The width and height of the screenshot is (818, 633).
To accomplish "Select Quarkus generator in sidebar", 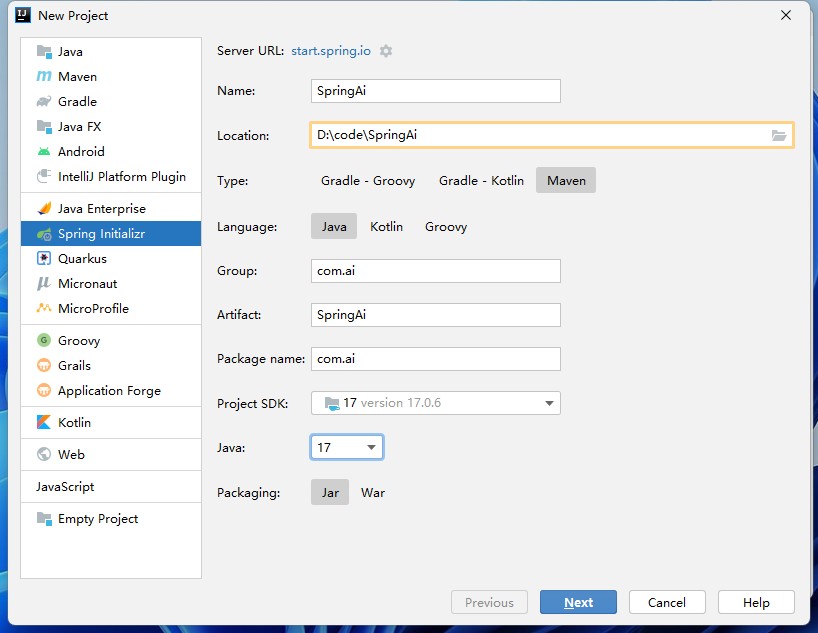I will (x=111, y=258).
